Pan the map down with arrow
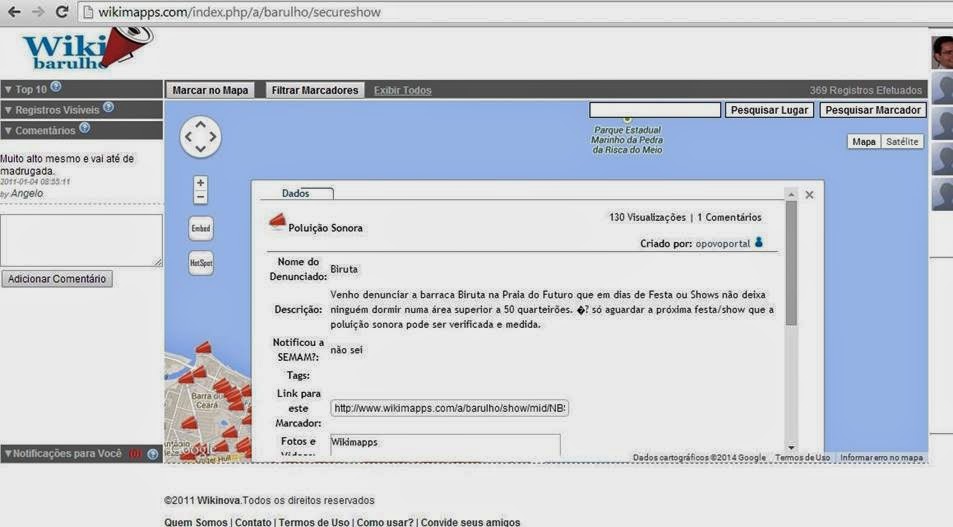Image resolution: width=953 pixels, height=527 pixels. (x=201, y=150)
